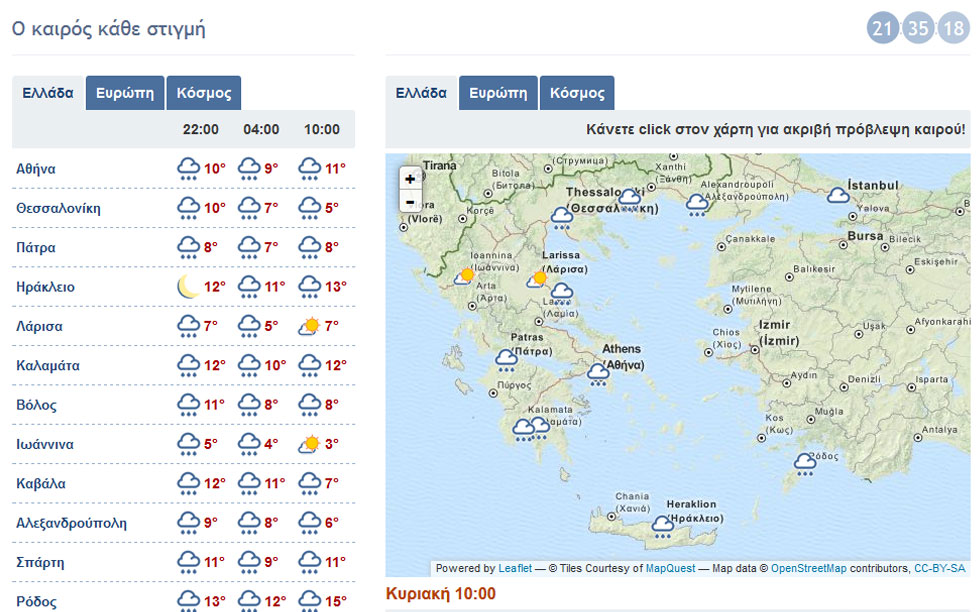Click the map zoom out minus button

point(410,201)
